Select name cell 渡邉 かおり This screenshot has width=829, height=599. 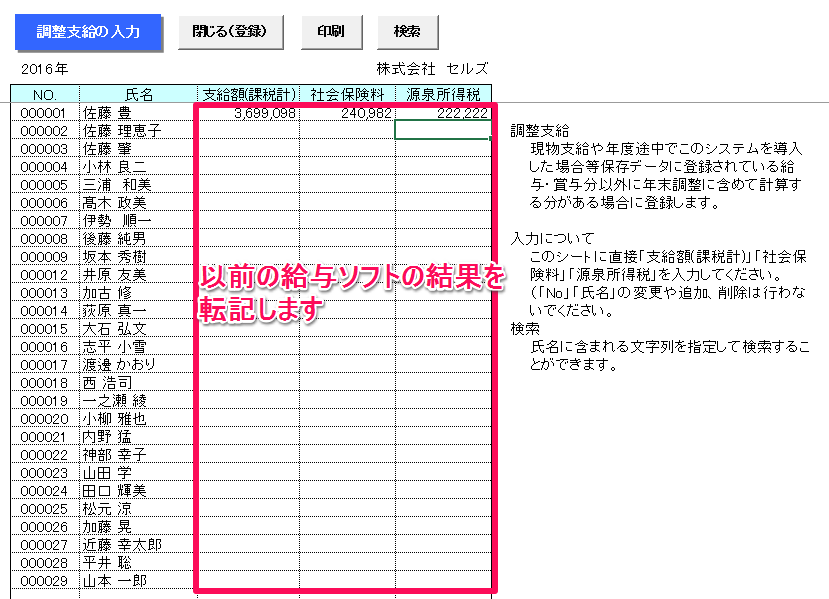[x=139, y=364]
